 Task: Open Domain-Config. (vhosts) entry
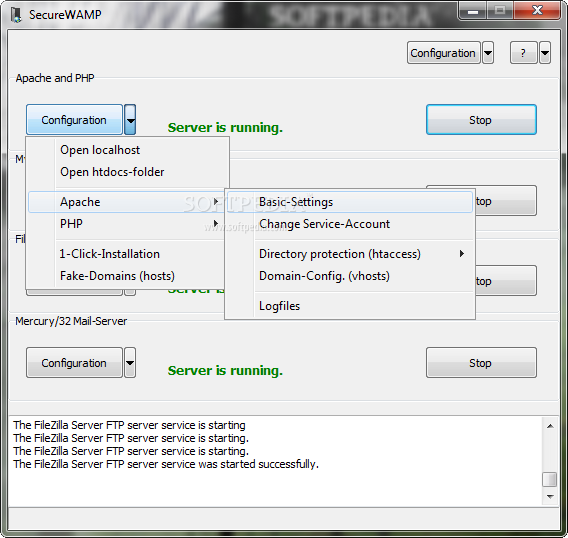click(x=350, y=276)
